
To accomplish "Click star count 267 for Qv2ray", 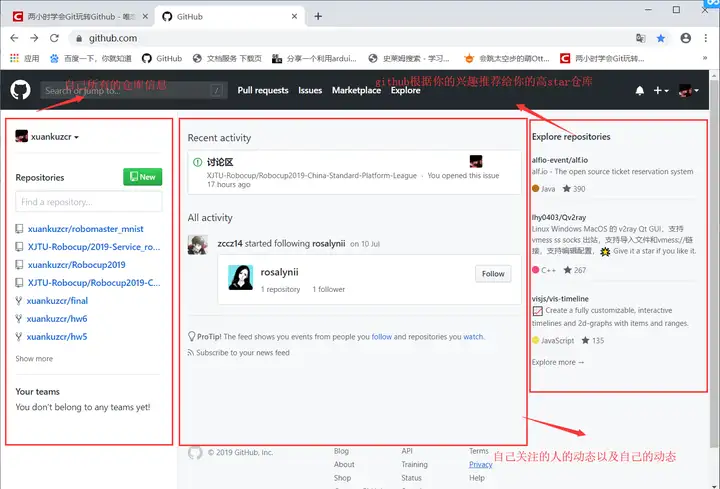I will pyautogui.click(x=575, y=270).
